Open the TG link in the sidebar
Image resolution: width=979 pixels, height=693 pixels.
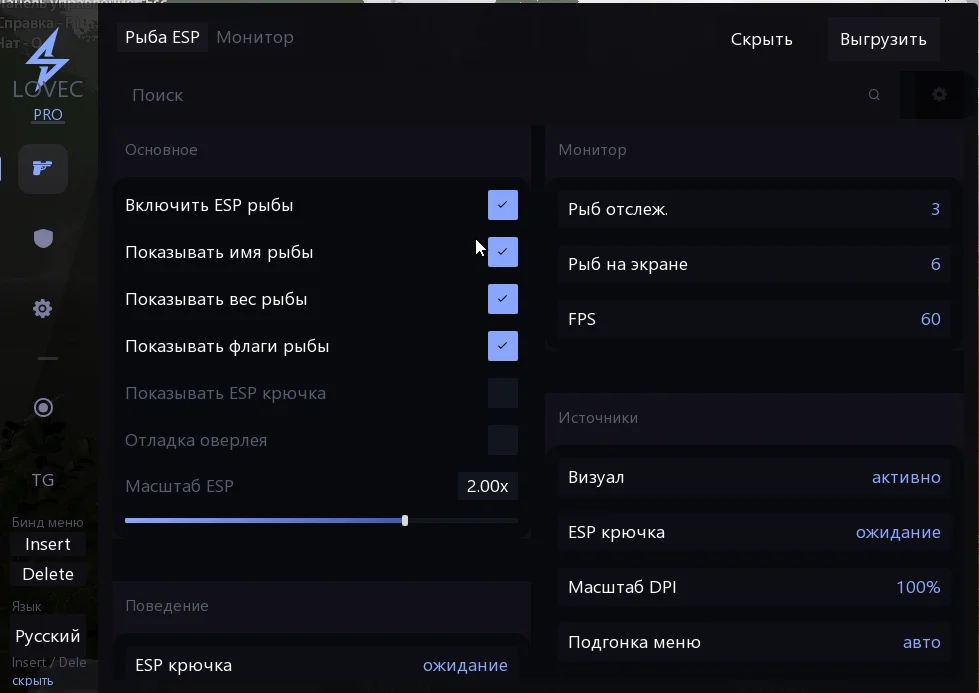coord(42,480)
